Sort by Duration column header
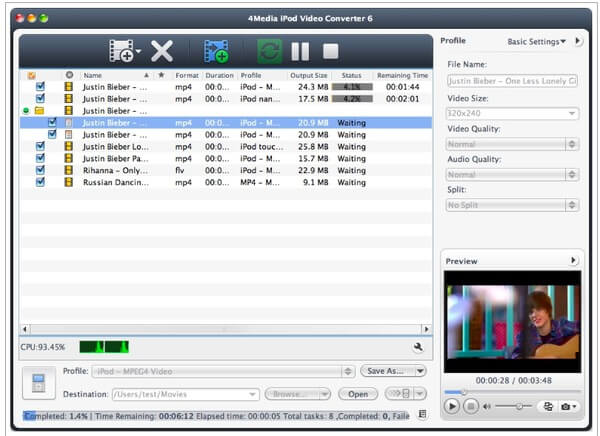Screen dimensions: 600x436 point(219,75)
